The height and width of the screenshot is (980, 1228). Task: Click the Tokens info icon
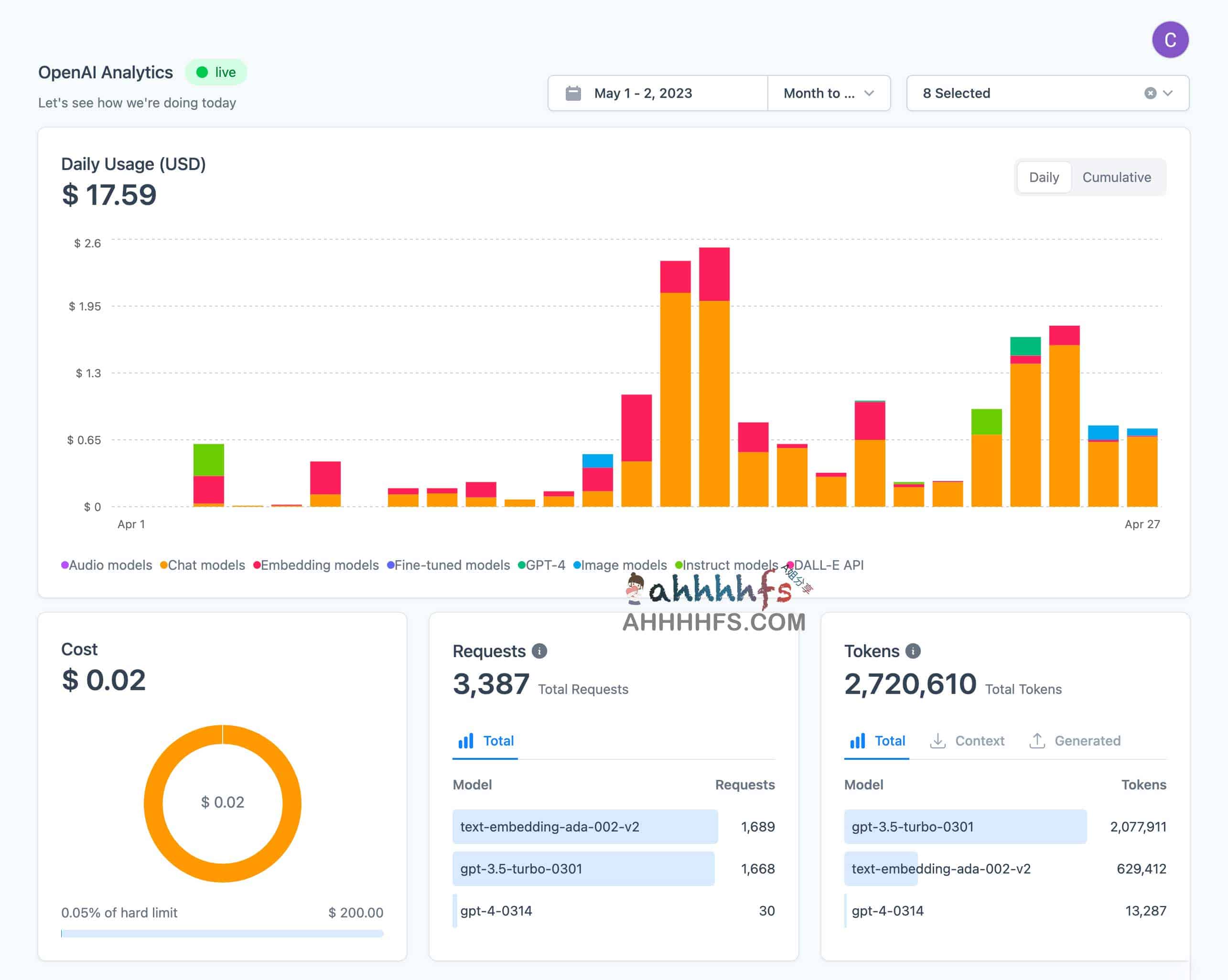[x=914, y=650]
